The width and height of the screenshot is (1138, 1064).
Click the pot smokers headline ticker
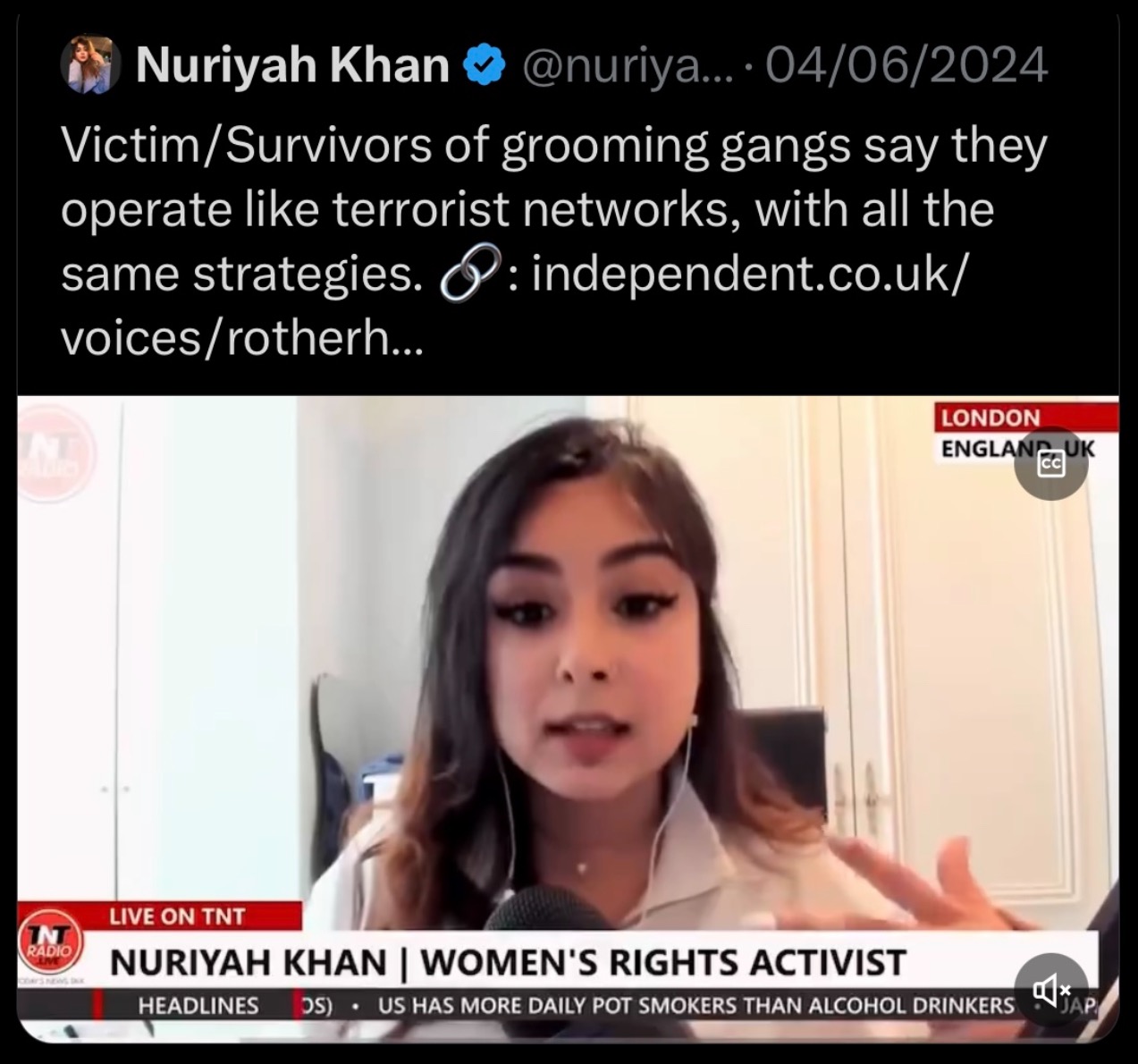(x=696, y=1006)
